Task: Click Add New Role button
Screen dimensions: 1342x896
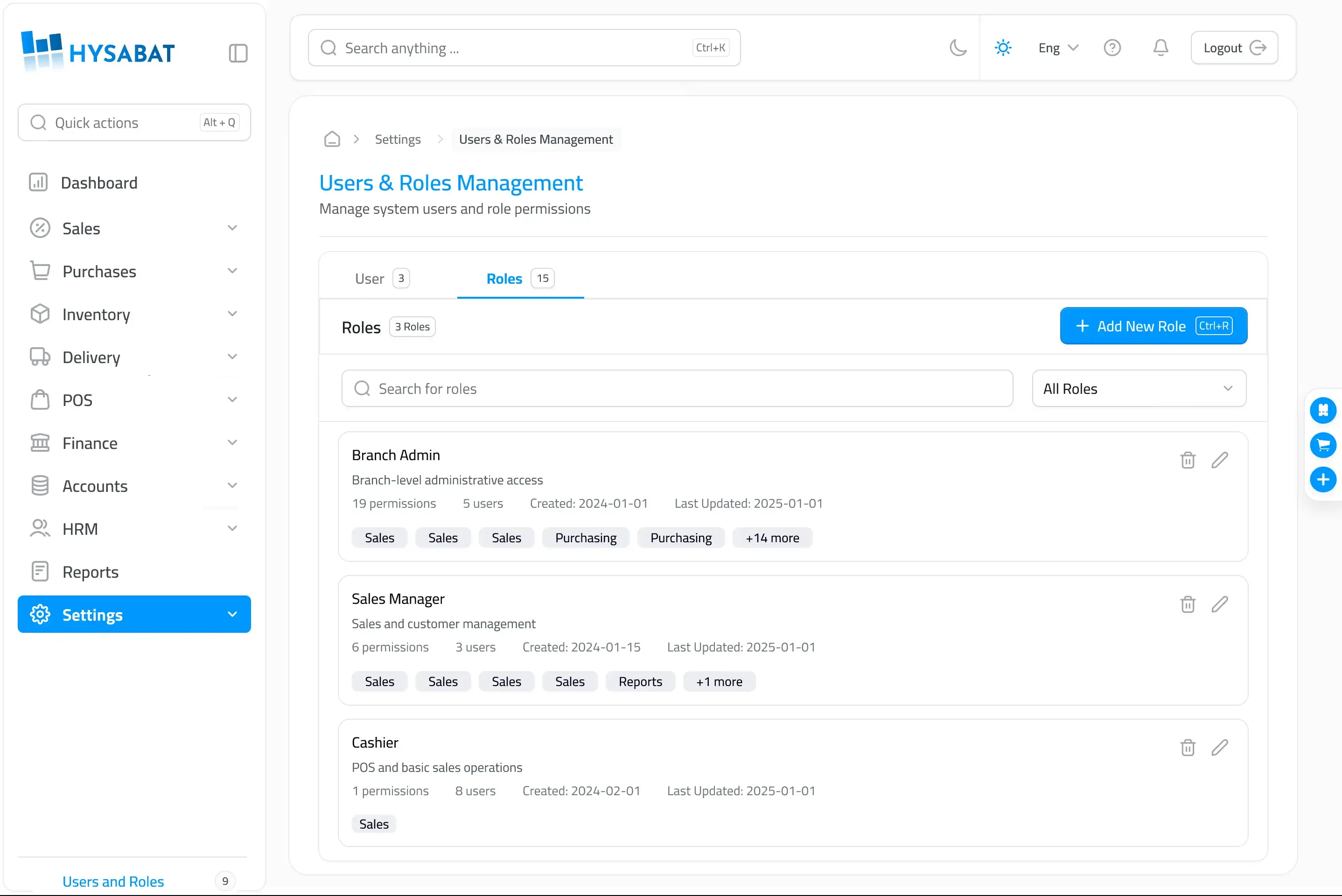Action: pos(1153,326)
